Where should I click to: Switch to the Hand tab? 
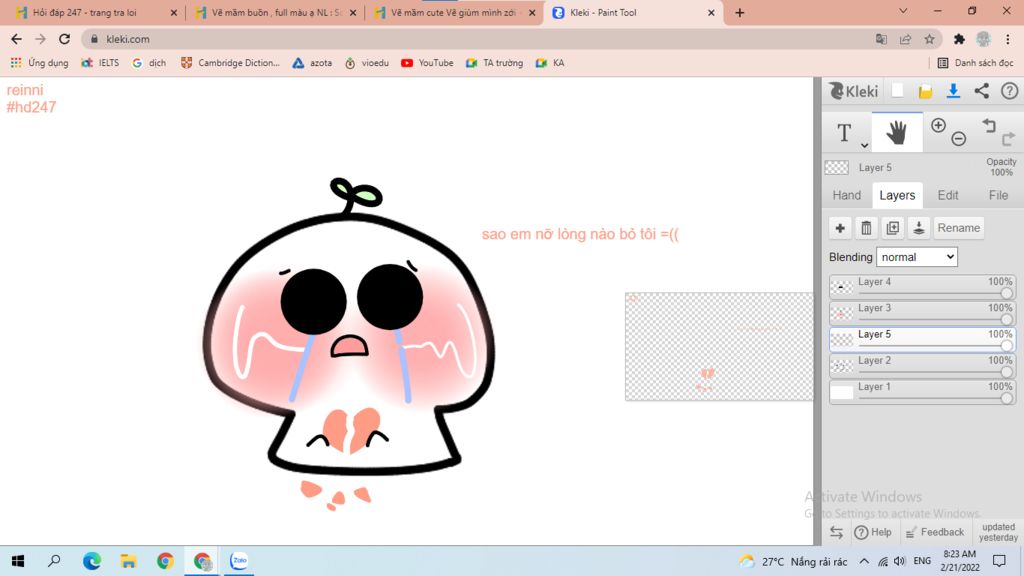(846, 195)
